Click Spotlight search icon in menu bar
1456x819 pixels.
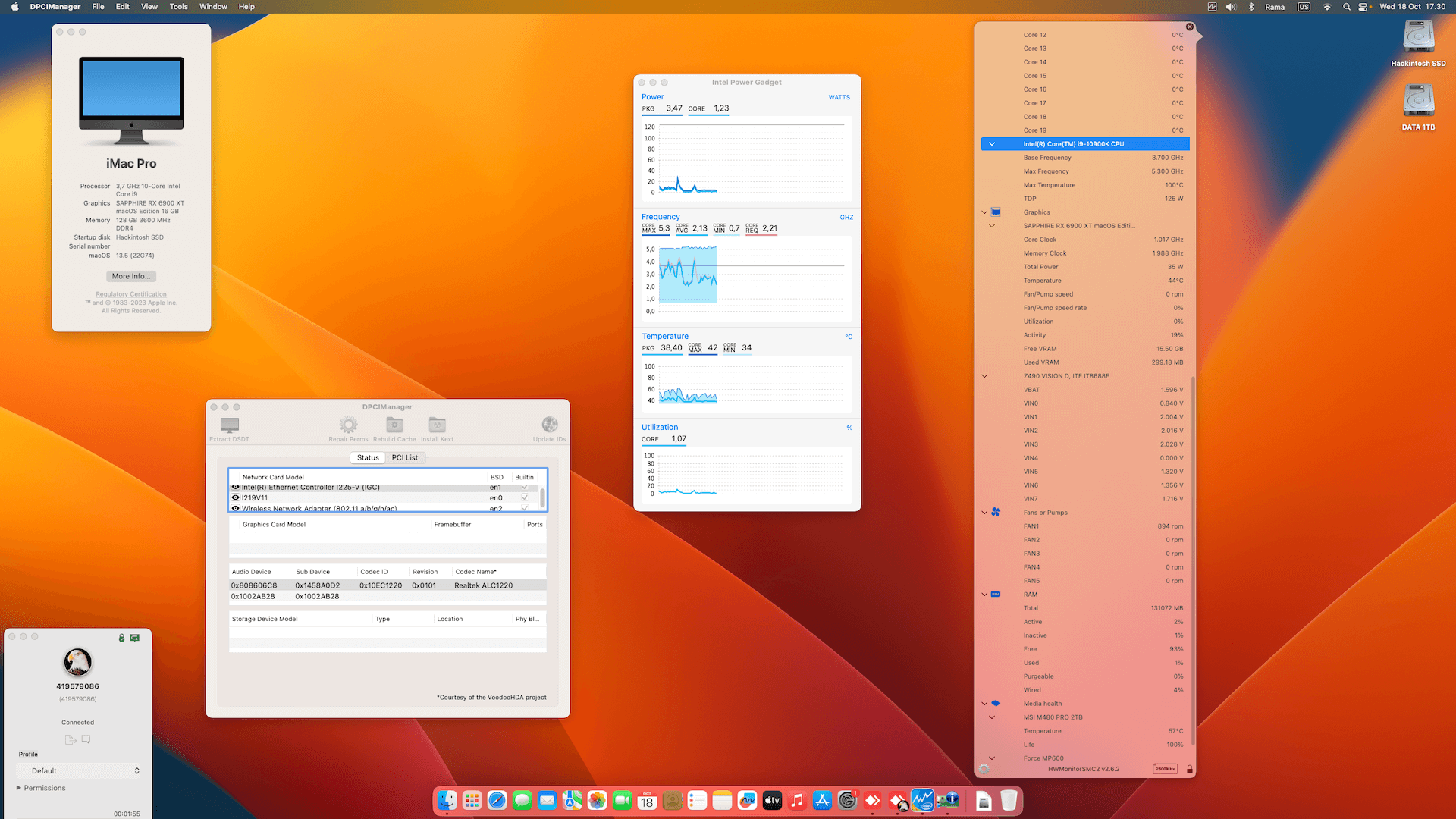click(x=1346, y=7)
